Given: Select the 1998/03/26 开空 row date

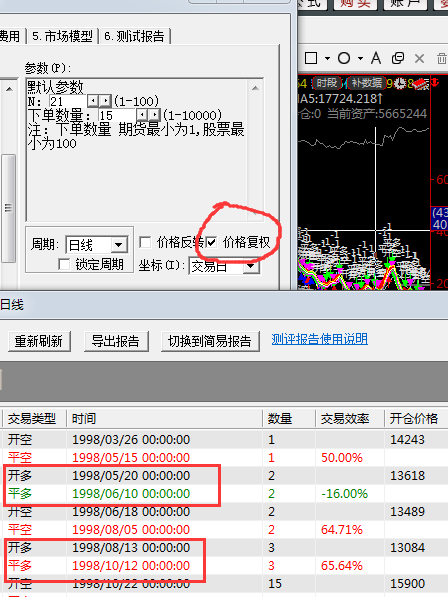Looking at the screenshot, I should tap(131, 439).
